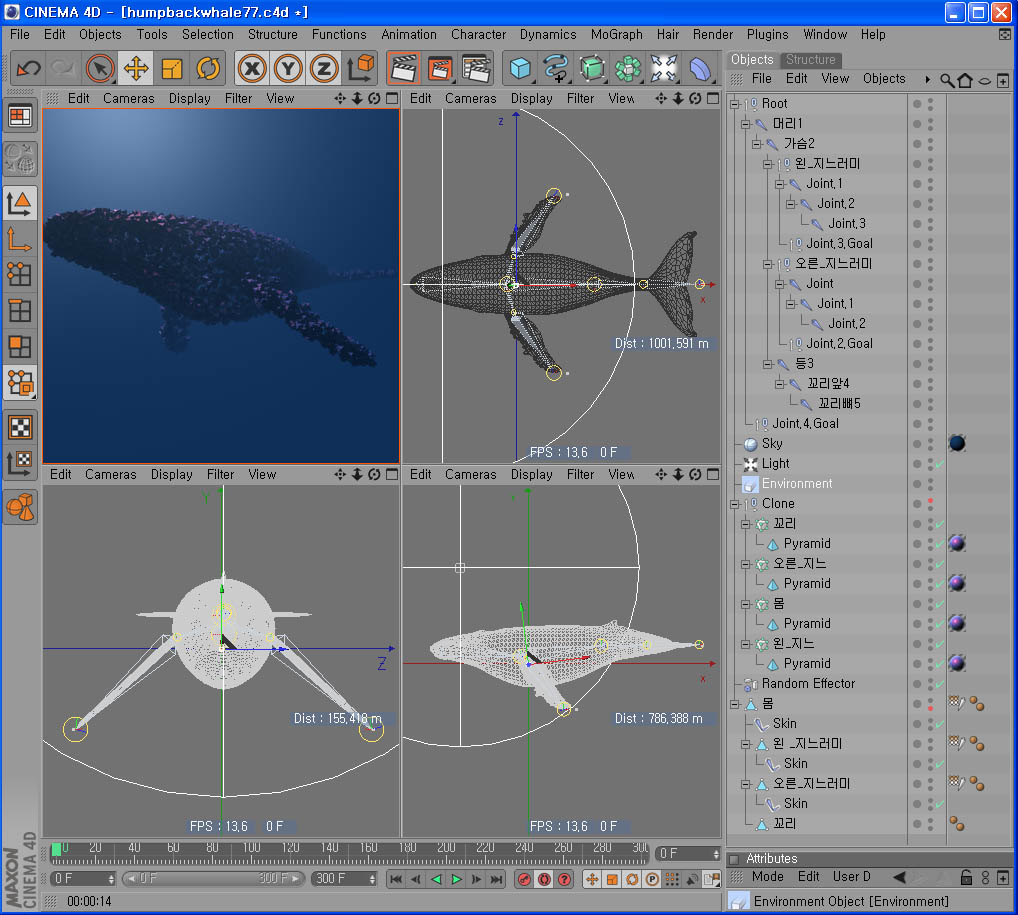
Task: Switch to Edges mode
Action: click(x=20, y=311)
